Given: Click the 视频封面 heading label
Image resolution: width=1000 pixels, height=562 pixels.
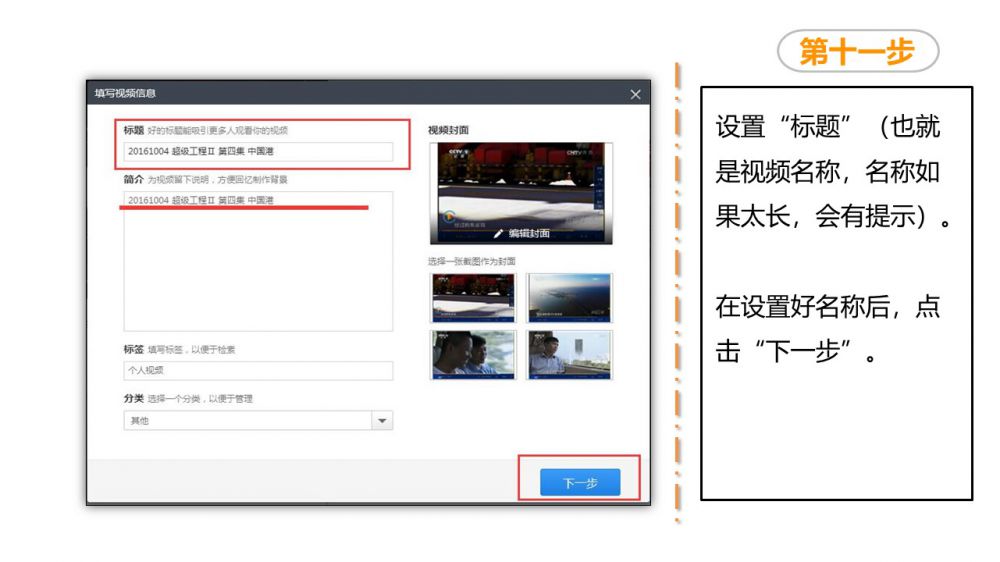Looking at the screenshot, I should click(x=448, y=130).
